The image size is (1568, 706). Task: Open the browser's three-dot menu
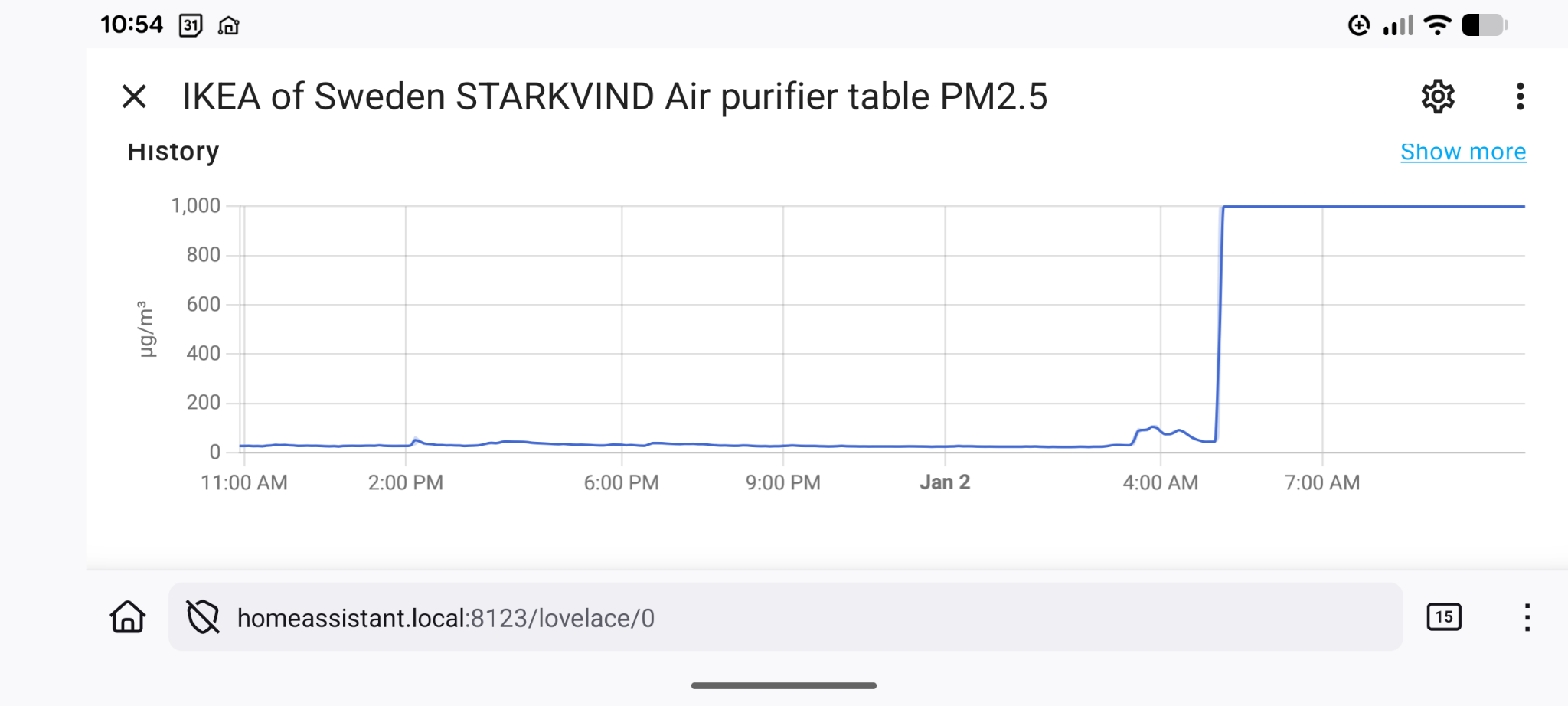click(1527, 617)
